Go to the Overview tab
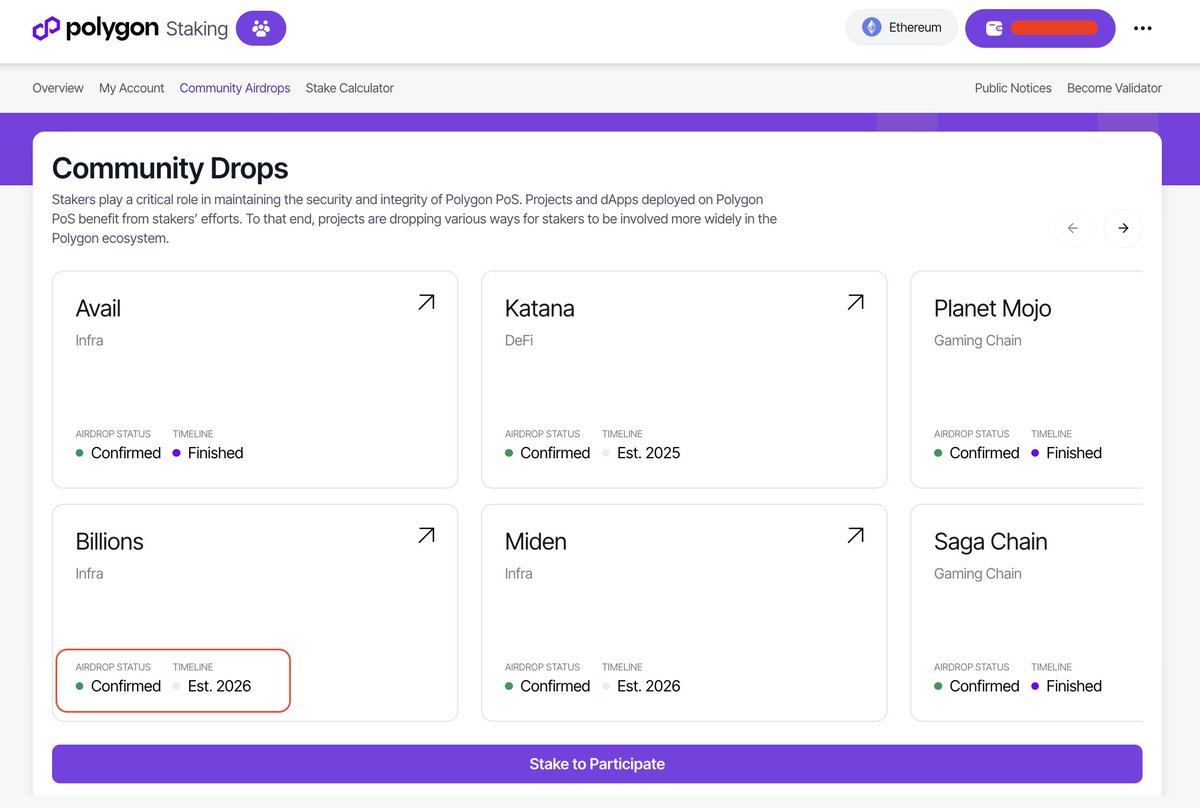The height and width of the screenshot is (808, 1200). tap(58, 88)
